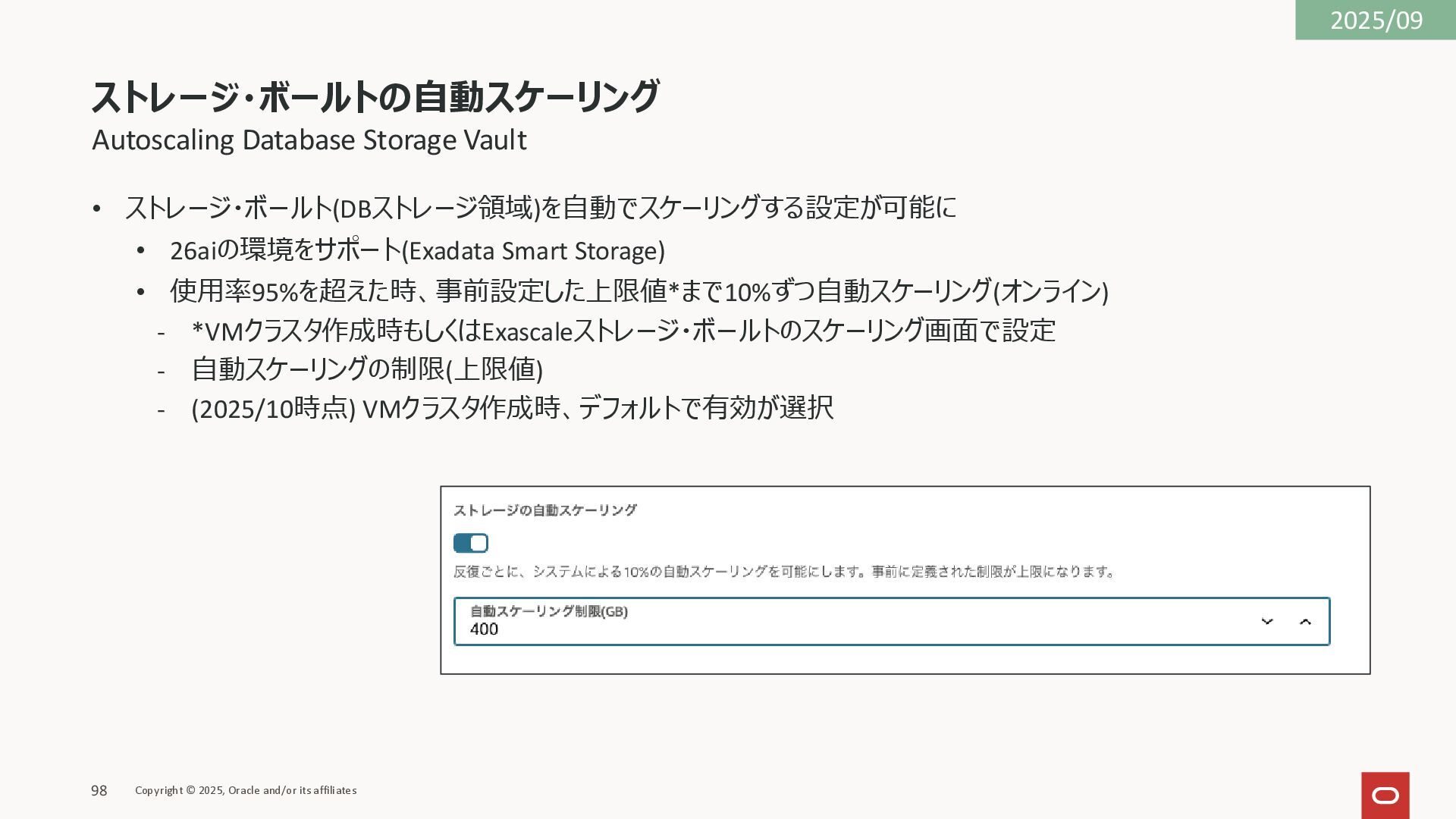Click the increase chevron in the autoscaling limit field
This screenshot has width=1456, height=819.
tap(1305, 622)
